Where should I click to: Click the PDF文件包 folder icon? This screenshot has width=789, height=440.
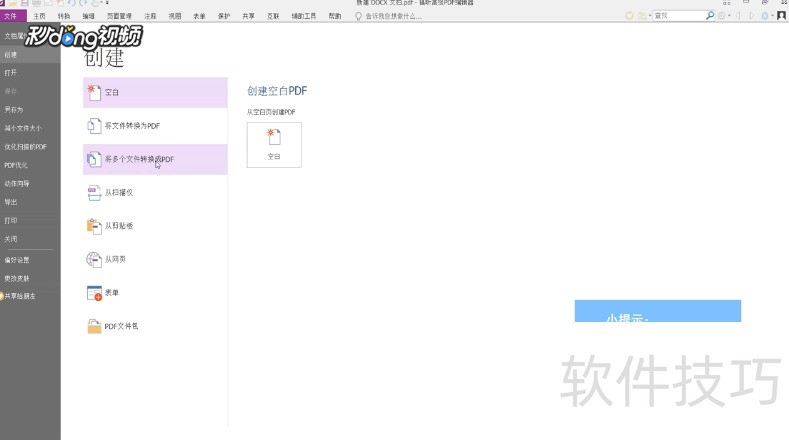point(95,326)
